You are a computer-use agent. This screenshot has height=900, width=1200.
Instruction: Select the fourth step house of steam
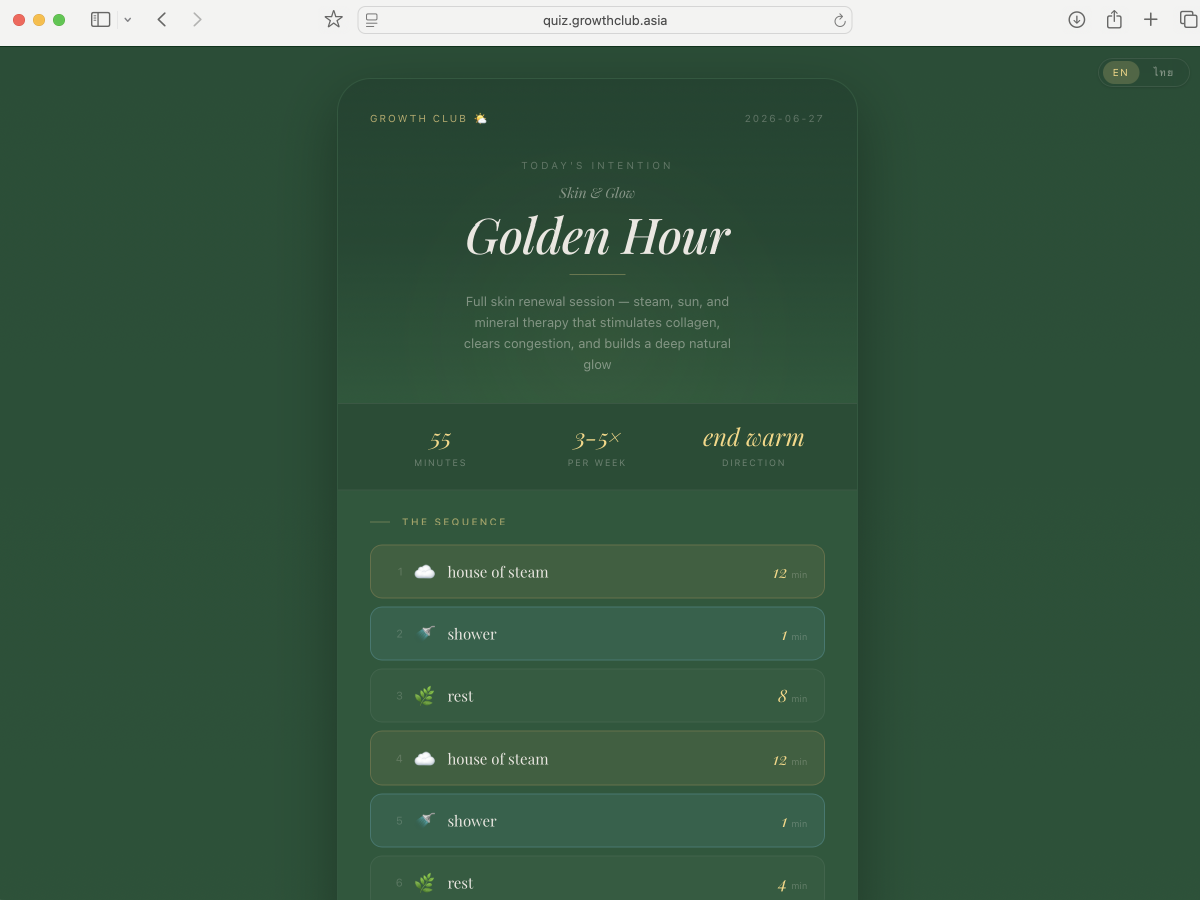597,759
